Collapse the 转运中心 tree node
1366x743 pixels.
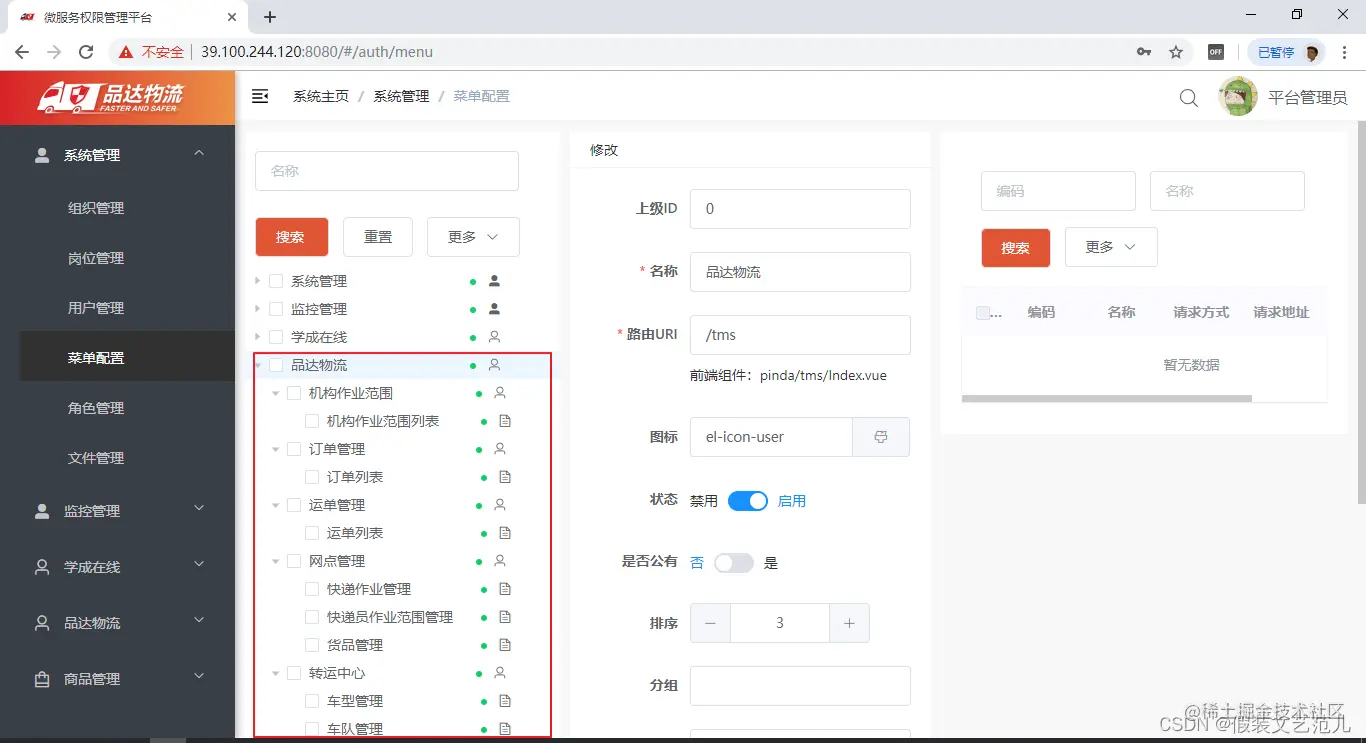pyautogui.click(x=276, y=673)
